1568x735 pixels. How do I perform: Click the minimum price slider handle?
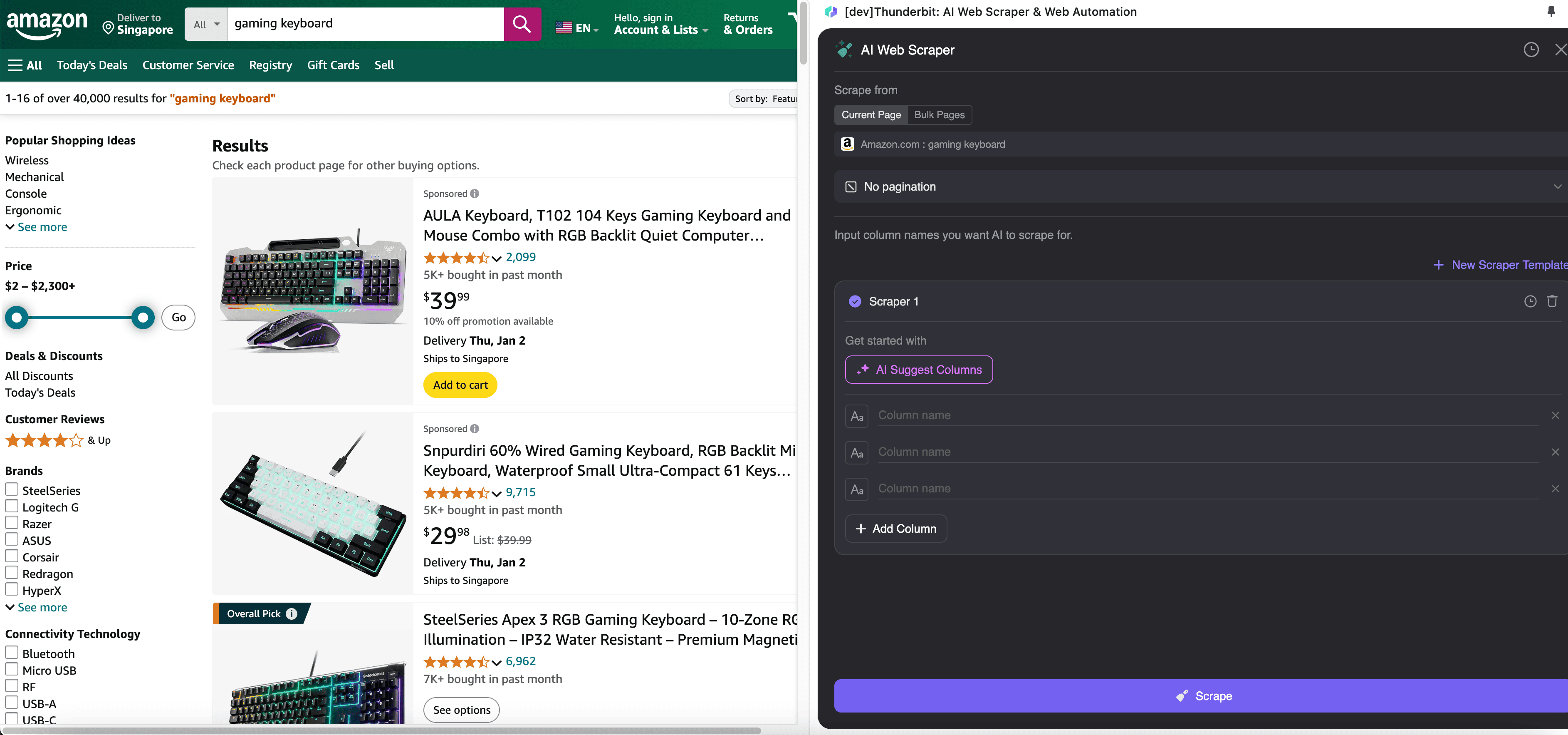point(17,317)
